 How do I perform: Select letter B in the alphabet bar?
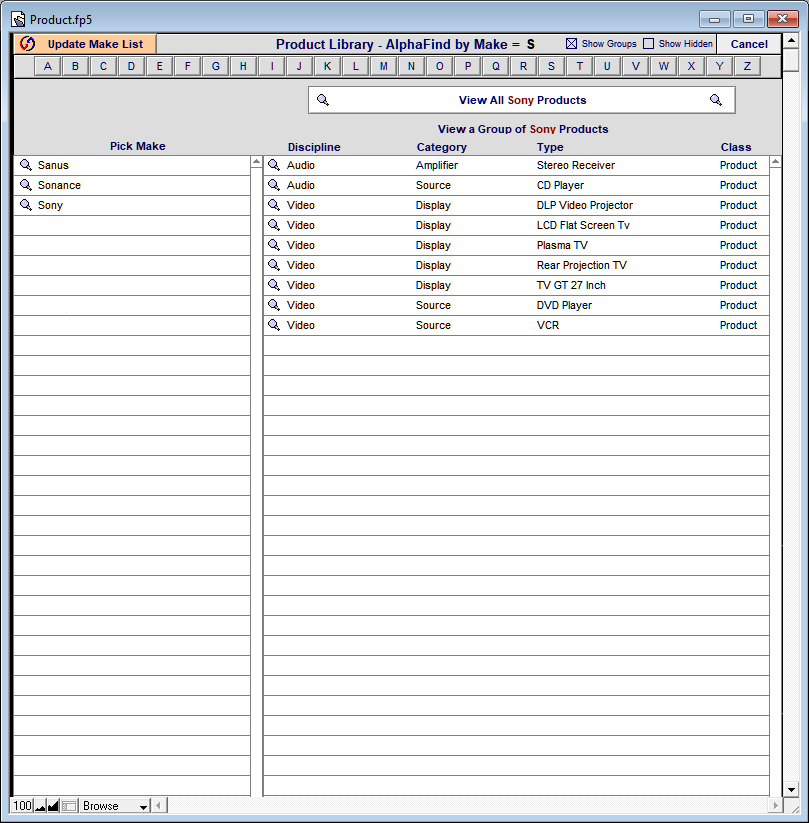76,67
